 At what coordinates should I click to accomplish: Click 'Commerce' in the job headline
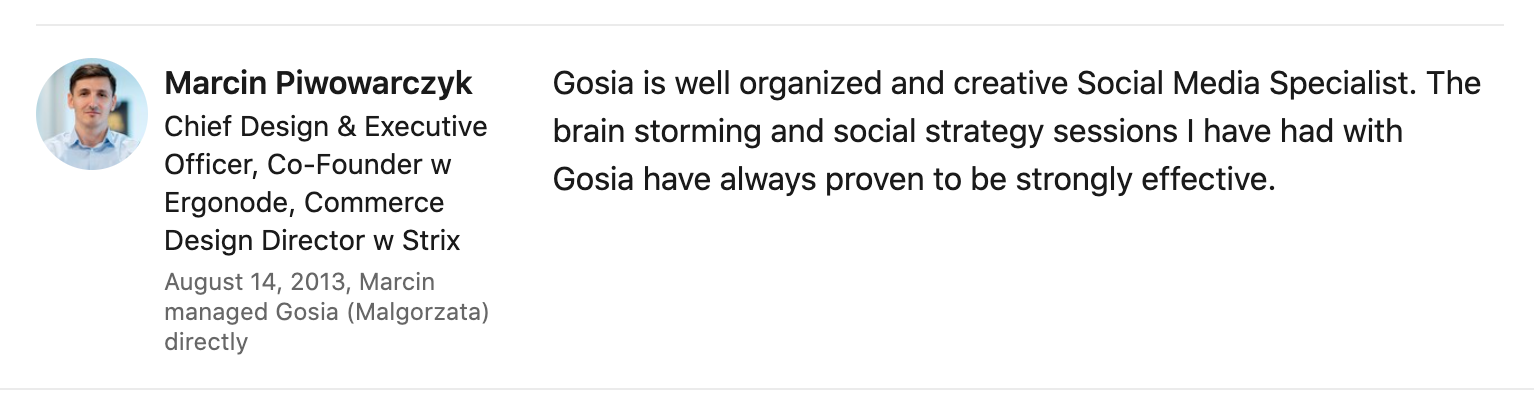374,203
